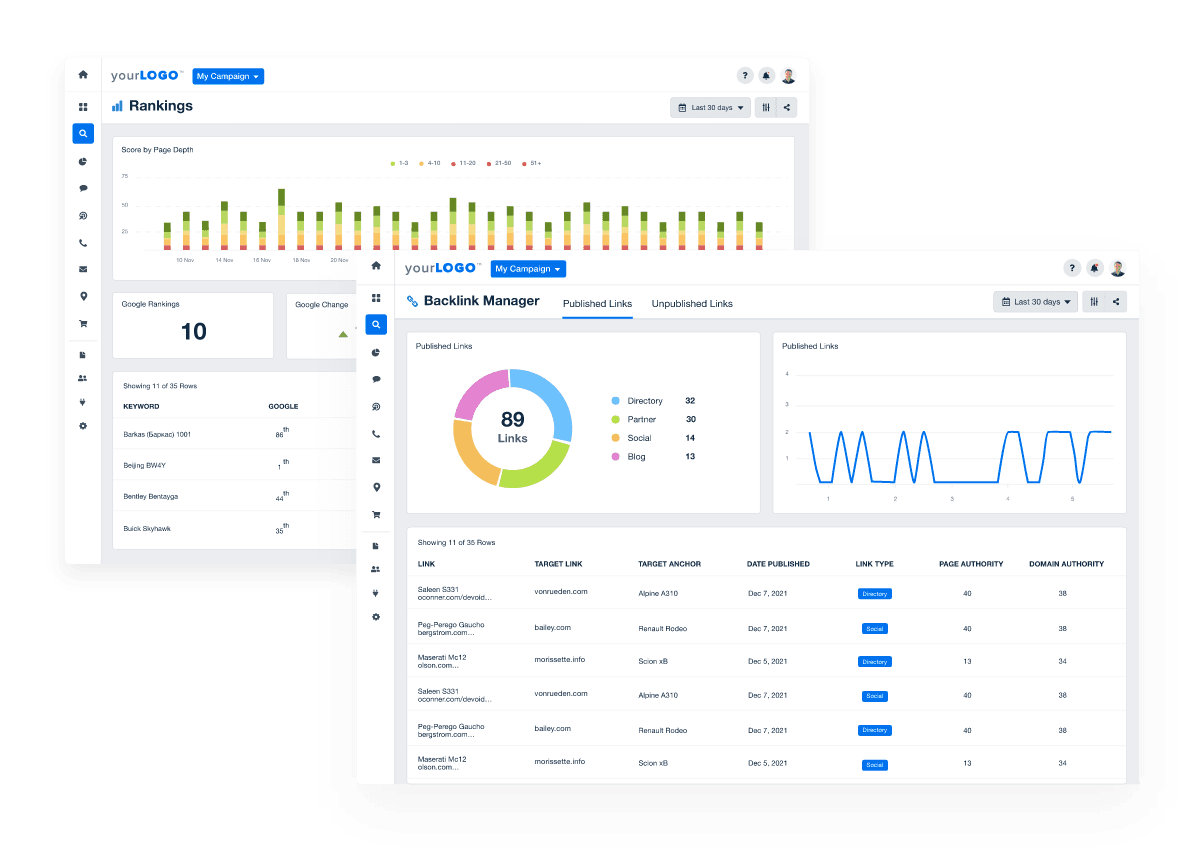Open the Last 30 days date range dropdown
Viewport: 1200px width, 854px height.
[1035, 301]
